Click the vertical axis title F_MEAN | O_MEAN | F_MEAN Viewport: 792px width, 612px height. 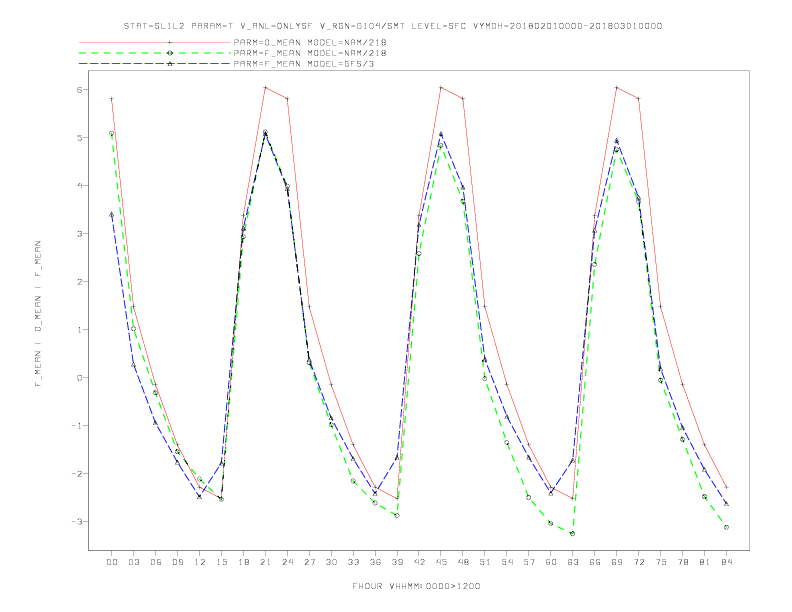coord(38,314)
